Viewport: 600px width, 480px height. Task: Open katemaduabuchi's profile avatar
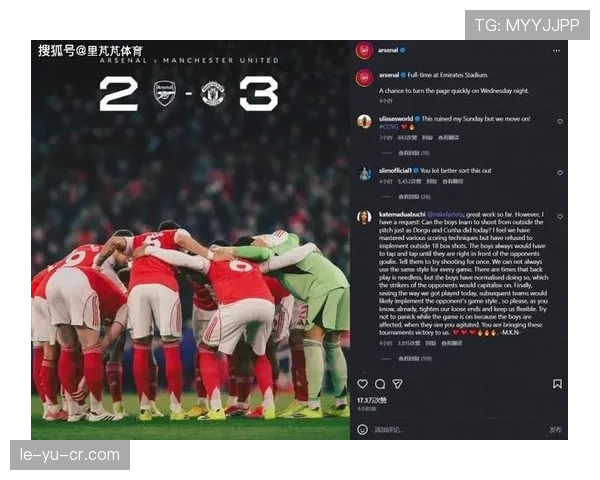[364, 217]
